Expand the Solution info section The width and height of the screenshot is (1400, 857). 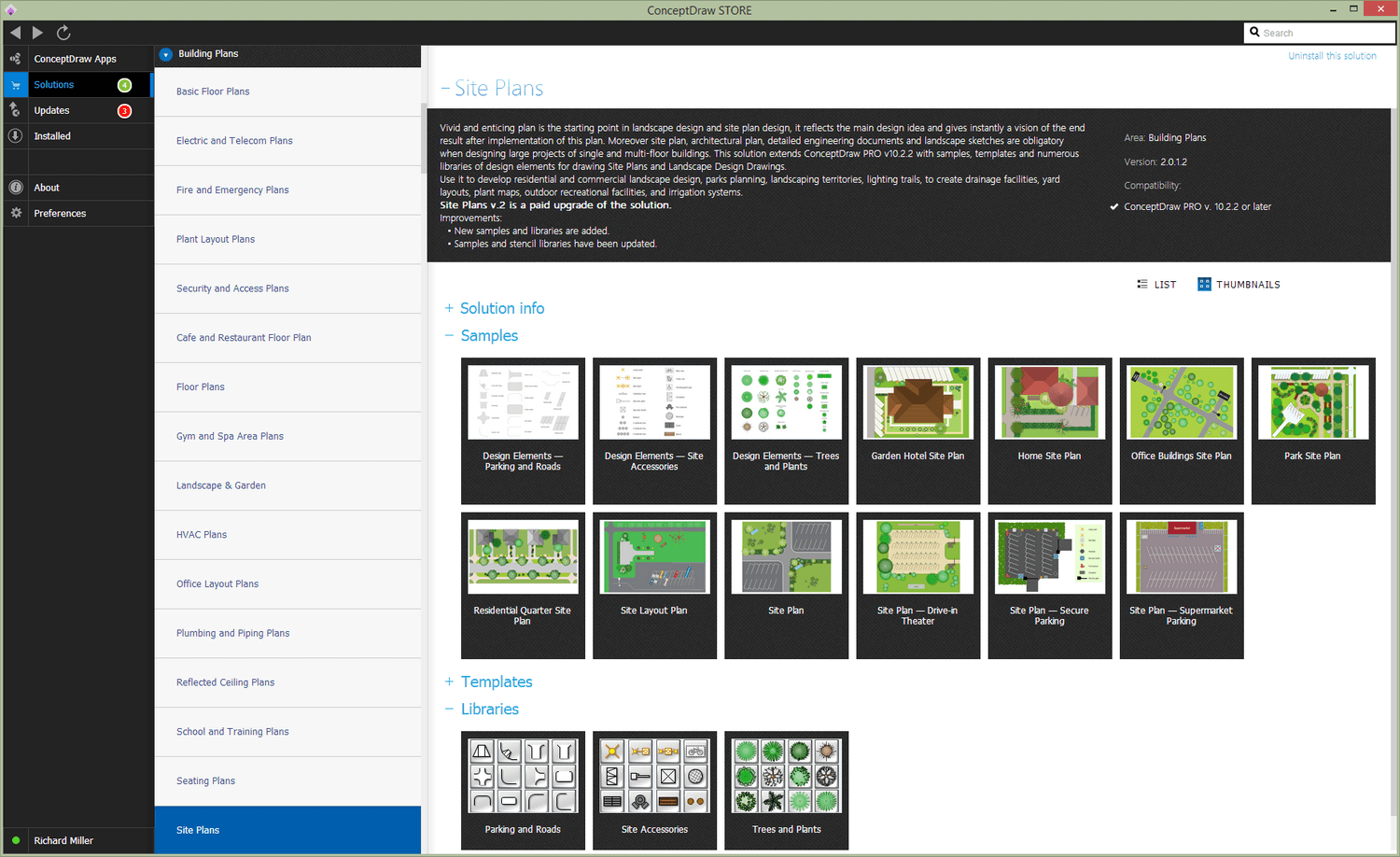tap(449, 308)
